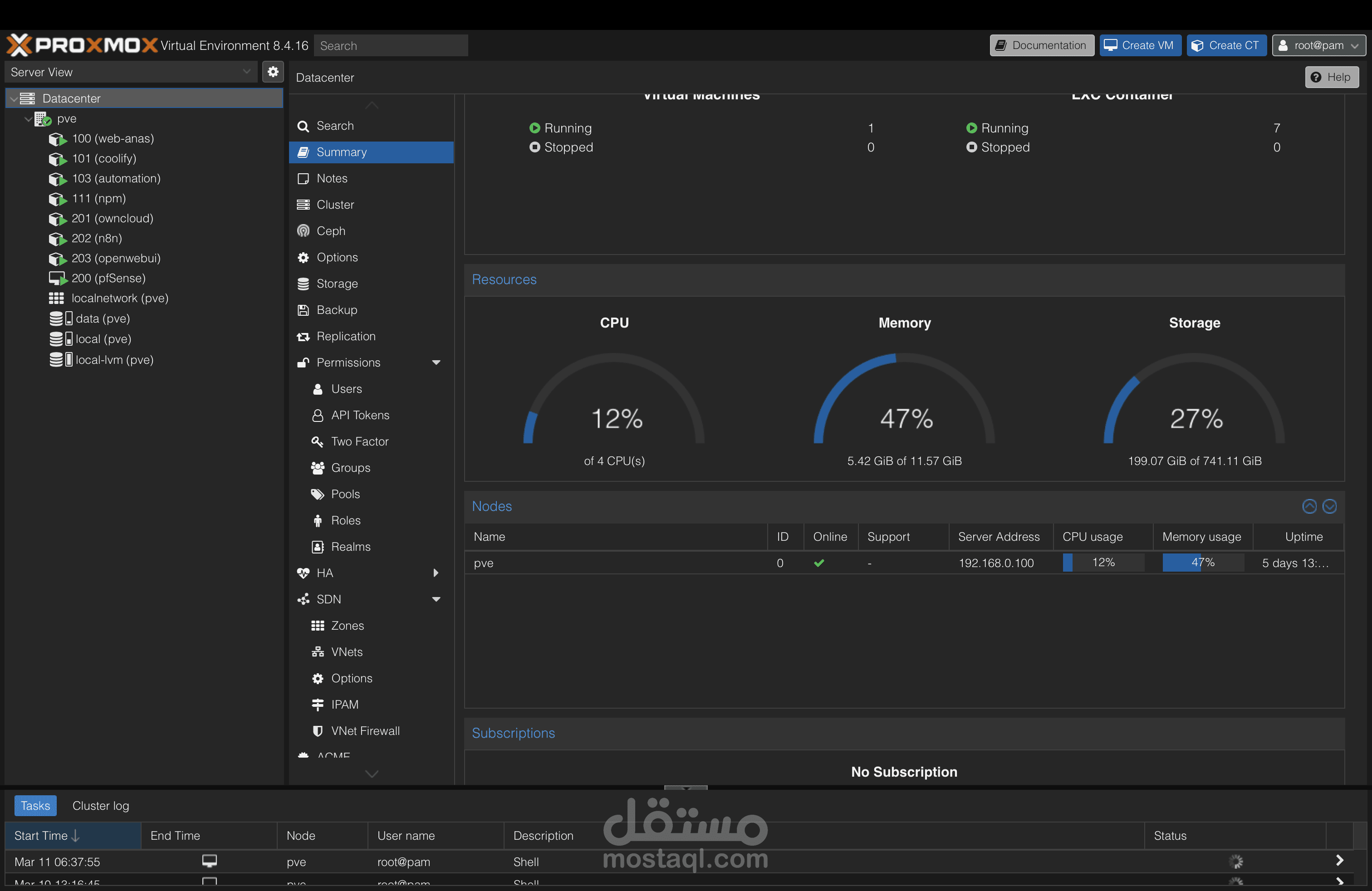Expand the Nodes panel with down arrow
Image resolution: width=1372 pixels, height=891 pixels.
1329,506
